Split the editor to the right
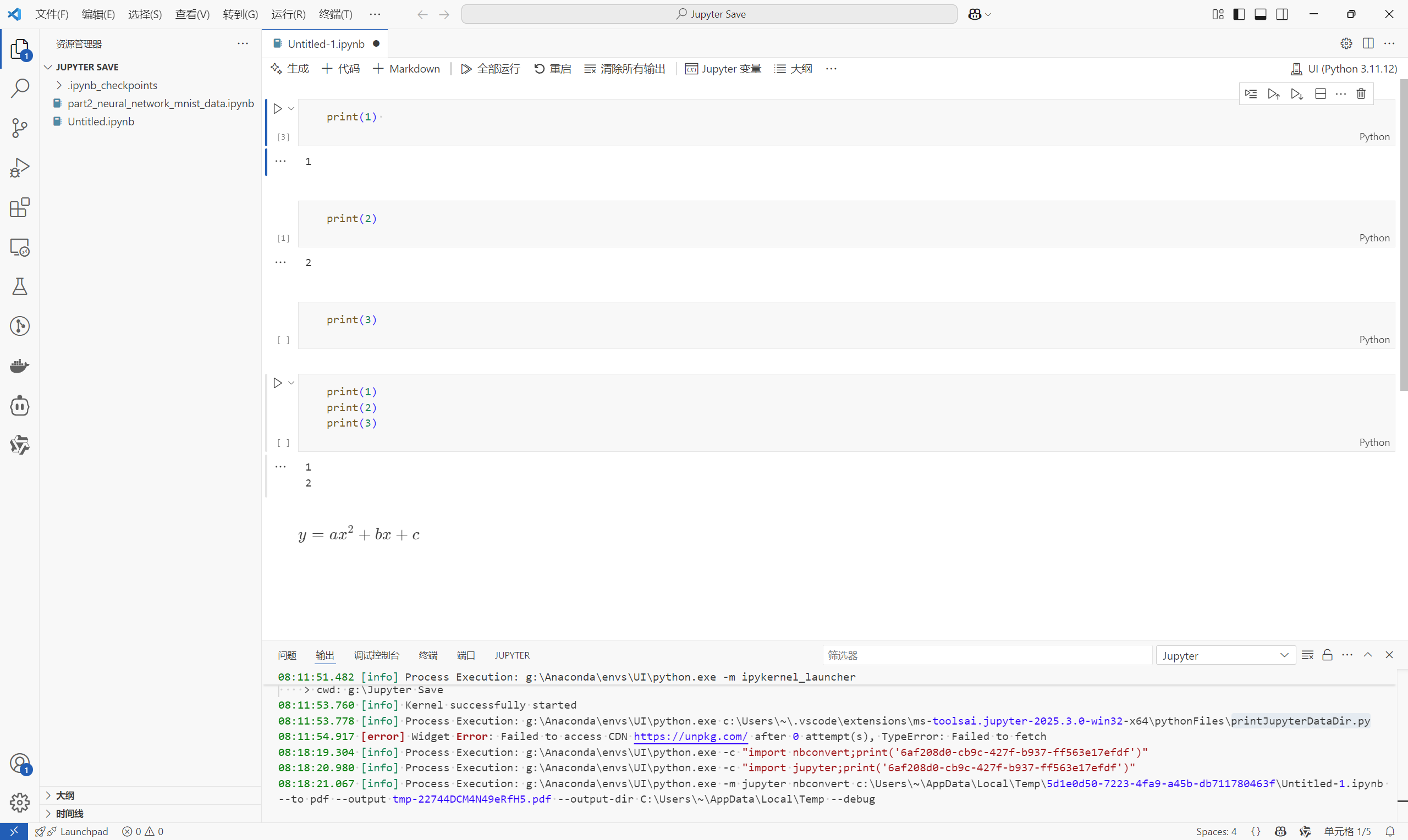 point(1368,43)
